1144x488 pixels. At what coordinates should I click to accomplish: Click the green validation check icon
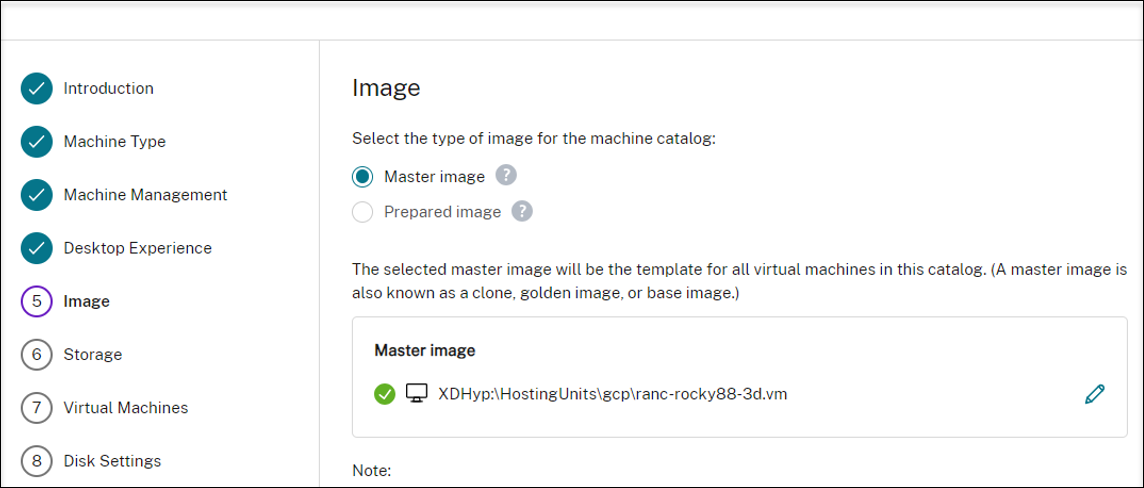coord(385,394)
